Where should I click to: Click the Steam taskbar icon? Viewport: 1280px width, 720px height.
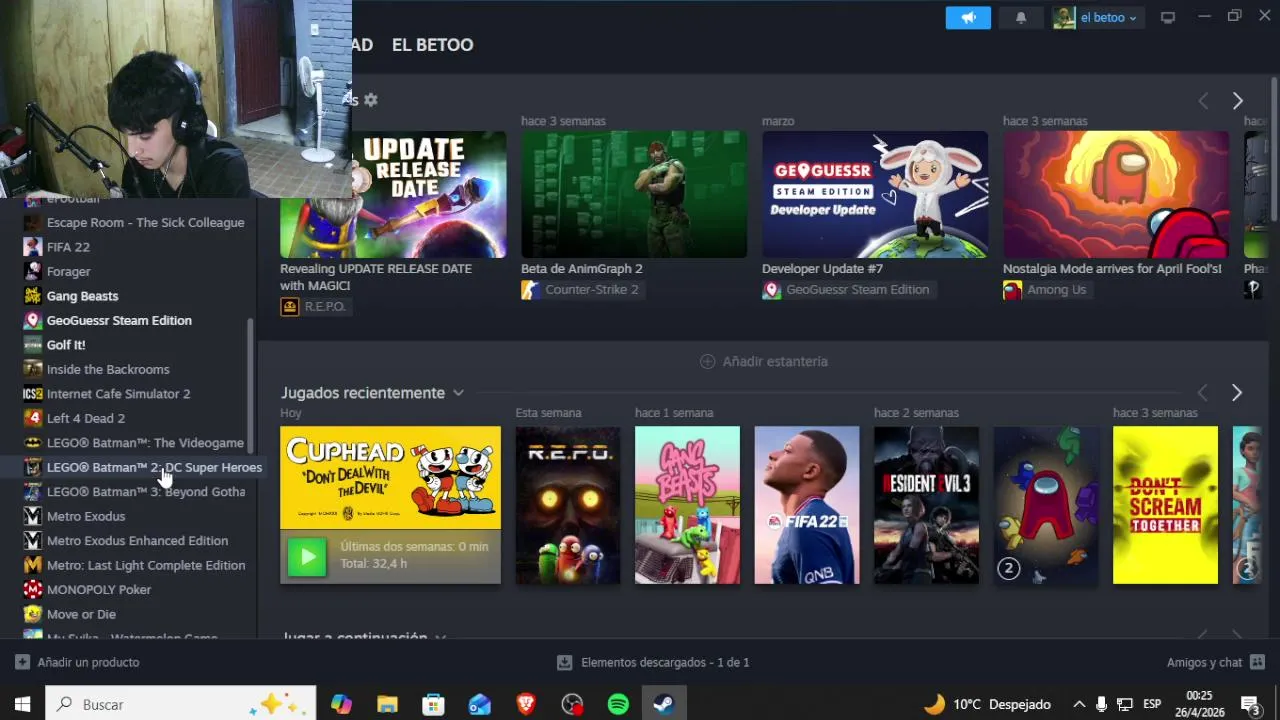click(664, 705)
